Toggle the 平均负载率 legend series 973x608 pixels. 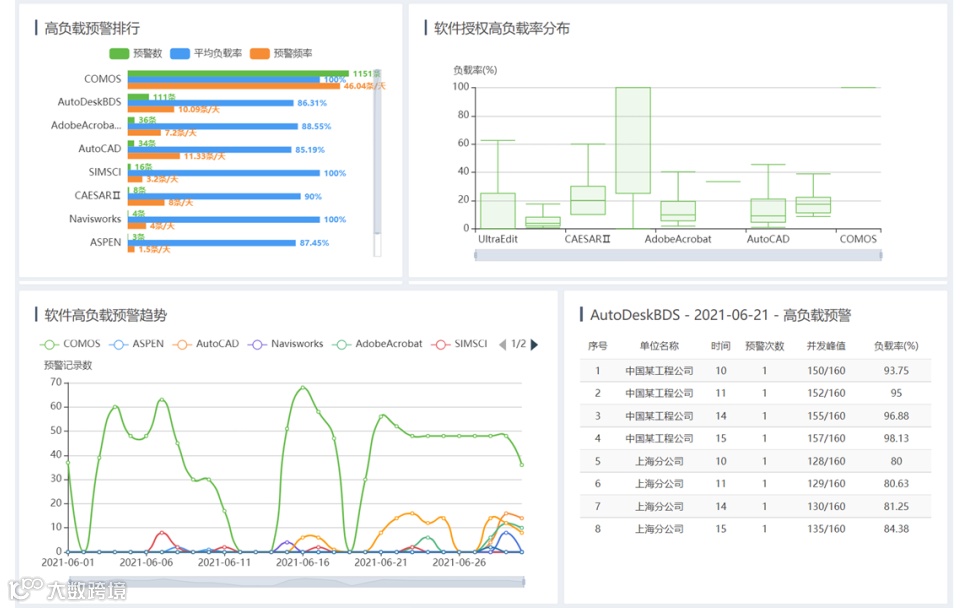click(206, 53)
